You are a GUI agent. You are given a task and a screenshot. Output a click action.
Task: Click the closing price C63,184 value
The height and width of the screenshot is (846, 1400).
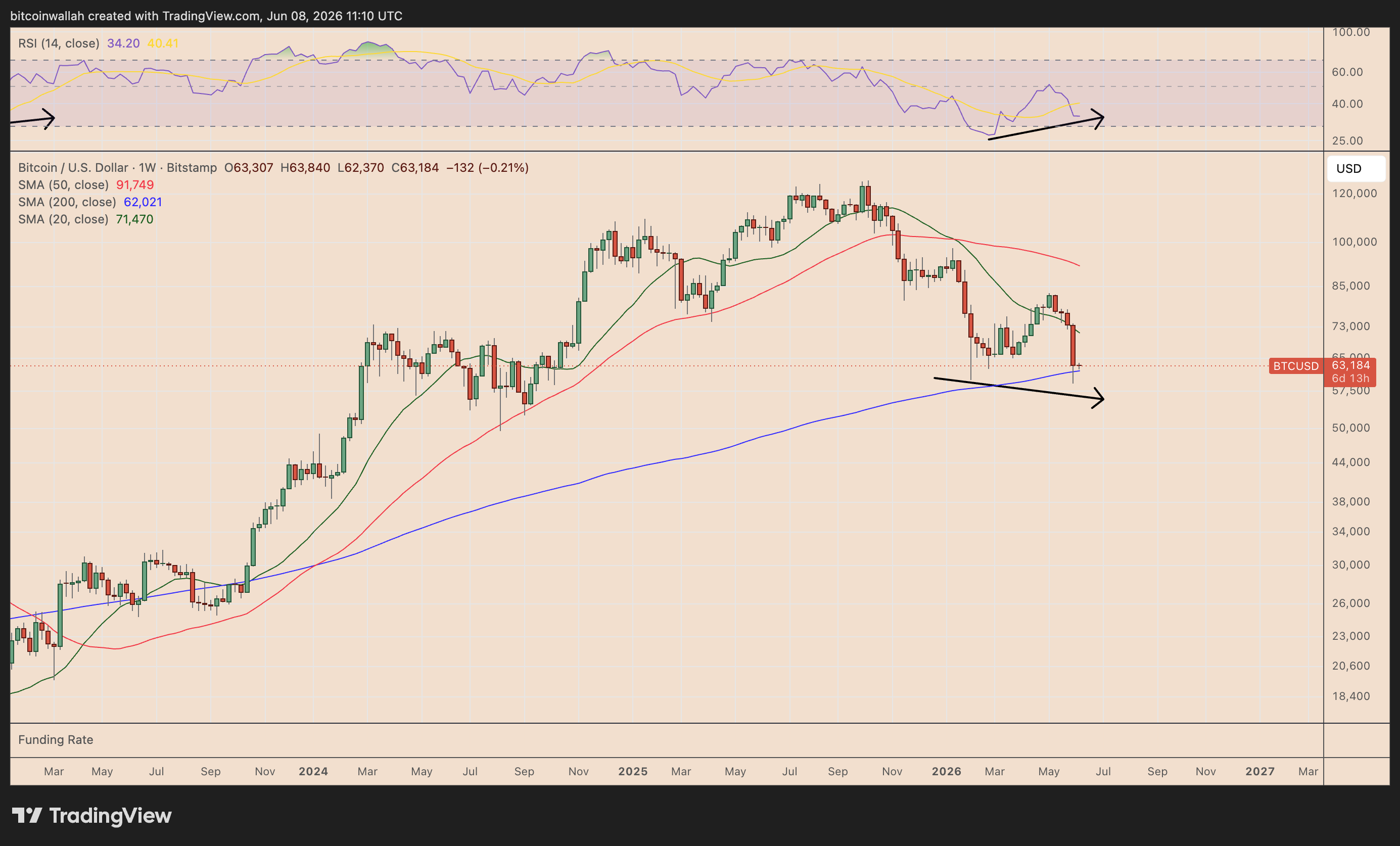pos(415,168)
